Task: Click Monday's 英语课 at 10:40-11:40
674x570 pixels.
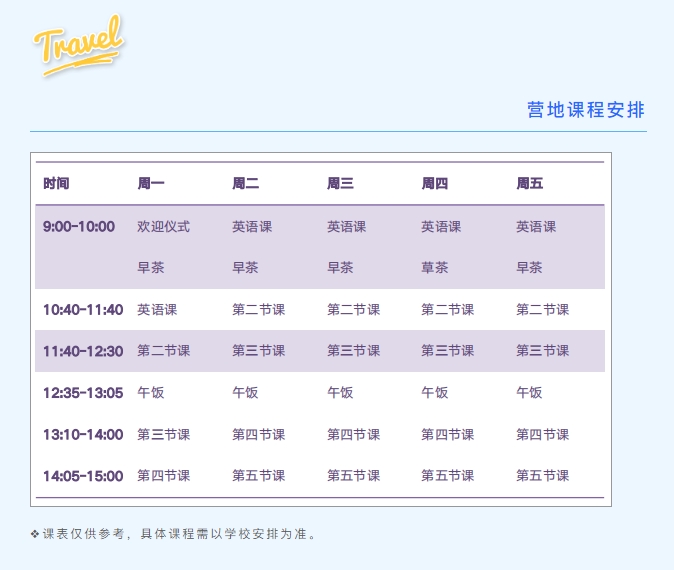Action: pyautogui.click(x=157, y=310)
